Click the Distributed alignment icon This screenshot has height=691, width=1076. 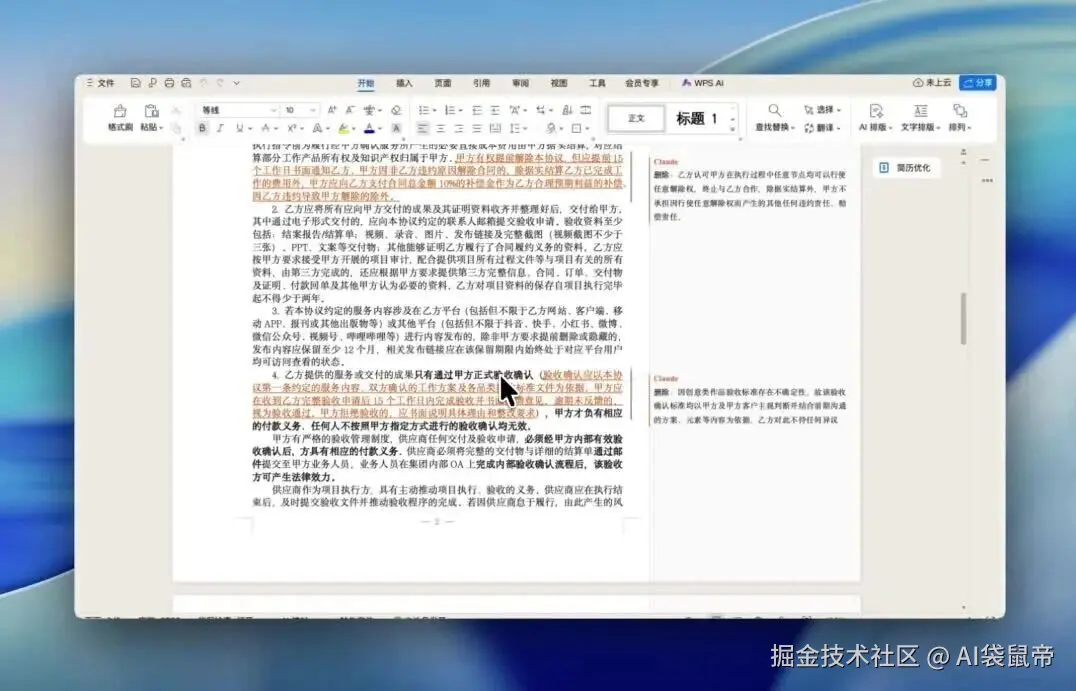[x=495, y=128]
